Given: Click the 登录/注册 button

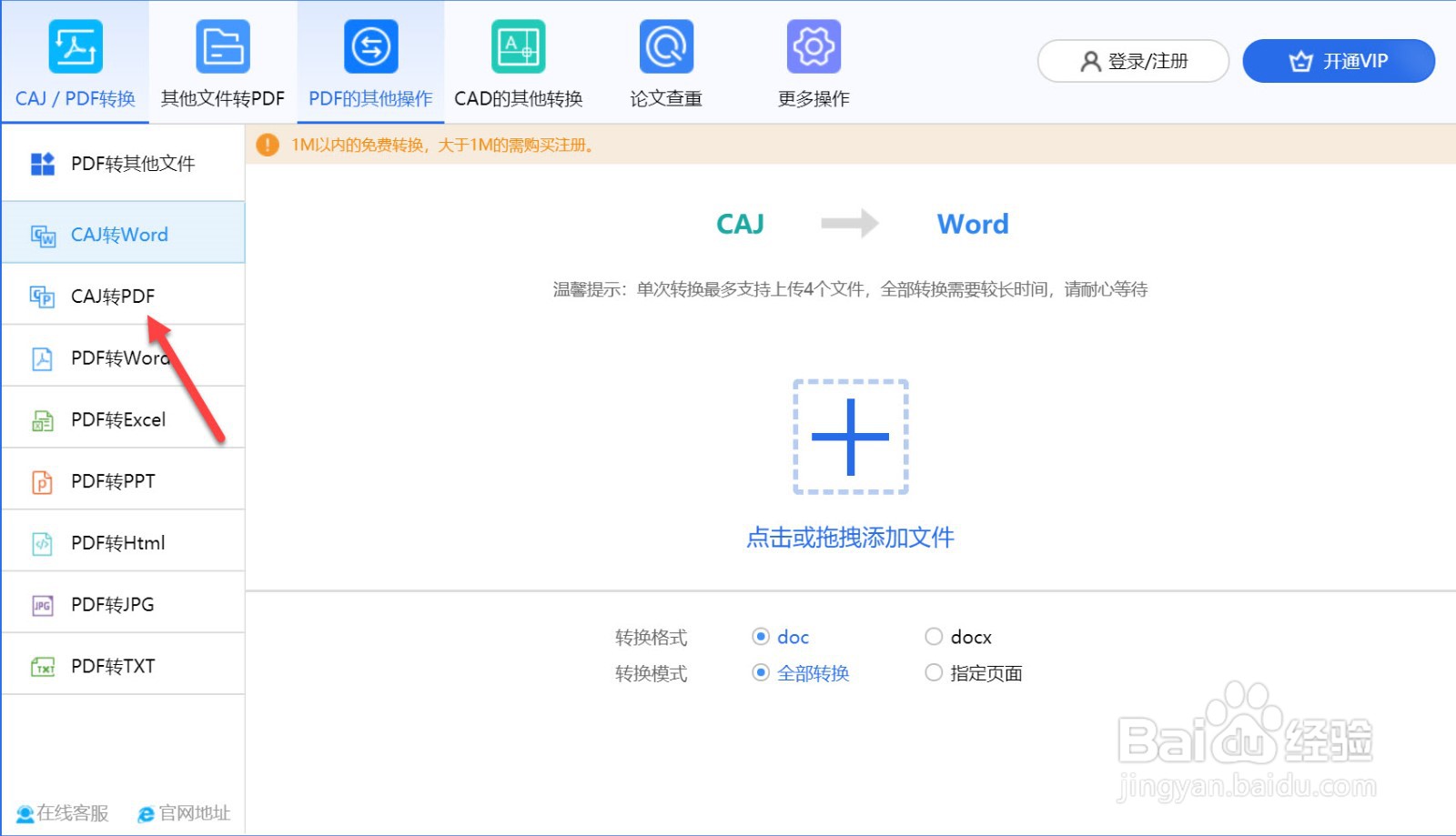Looking at the screenshot, I should 1134,61.
